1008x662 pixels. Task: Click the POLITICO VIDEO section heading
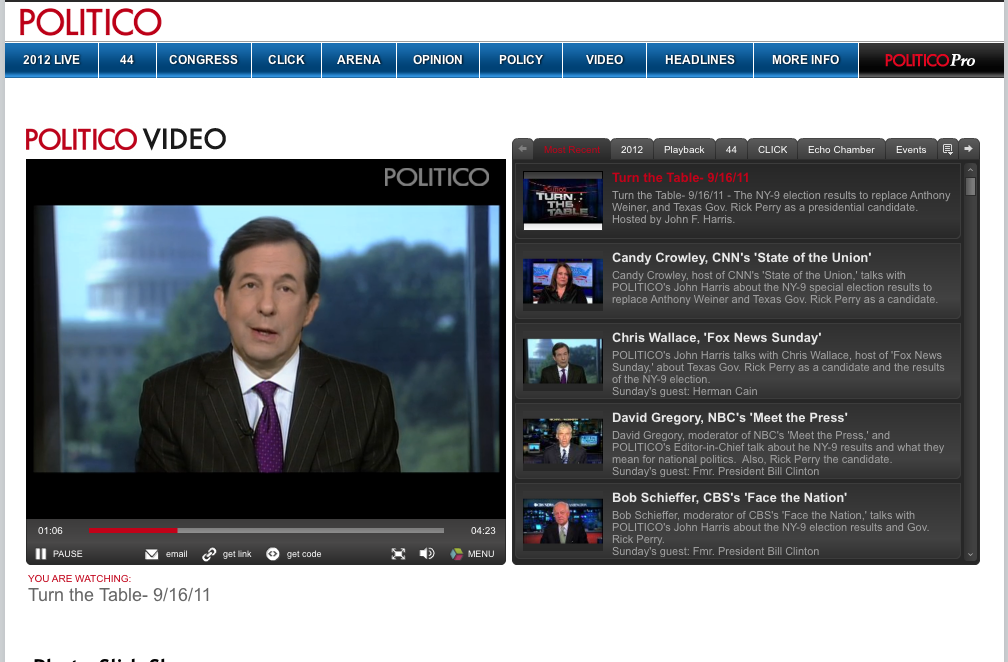[x=126, y=139]
